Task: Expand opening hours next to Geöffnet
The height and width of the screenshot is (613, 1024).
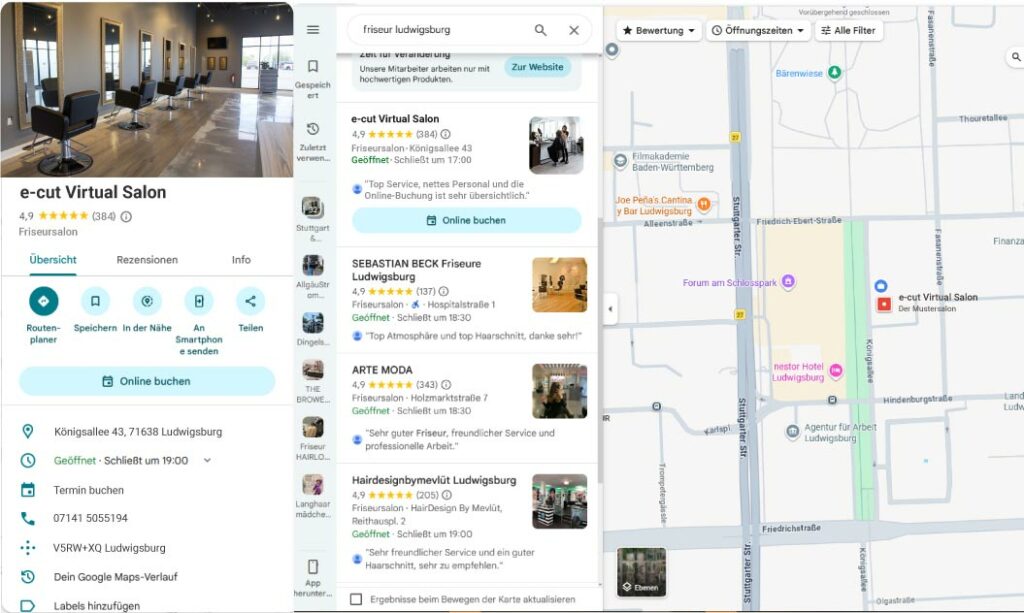Action: tap(207, 461)
